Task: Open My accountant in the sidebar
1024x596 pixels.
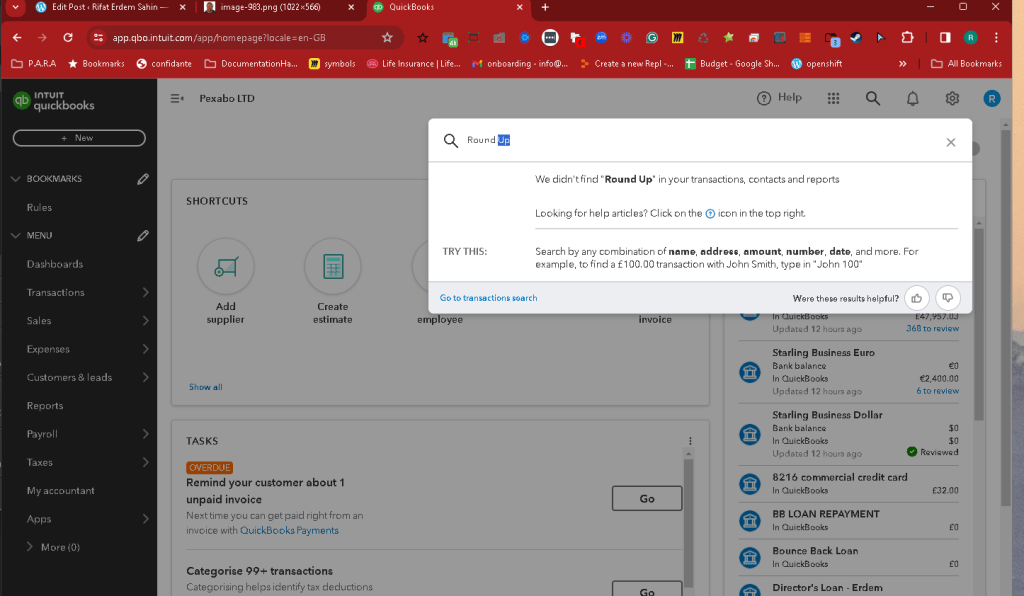Action: [61, 491]
